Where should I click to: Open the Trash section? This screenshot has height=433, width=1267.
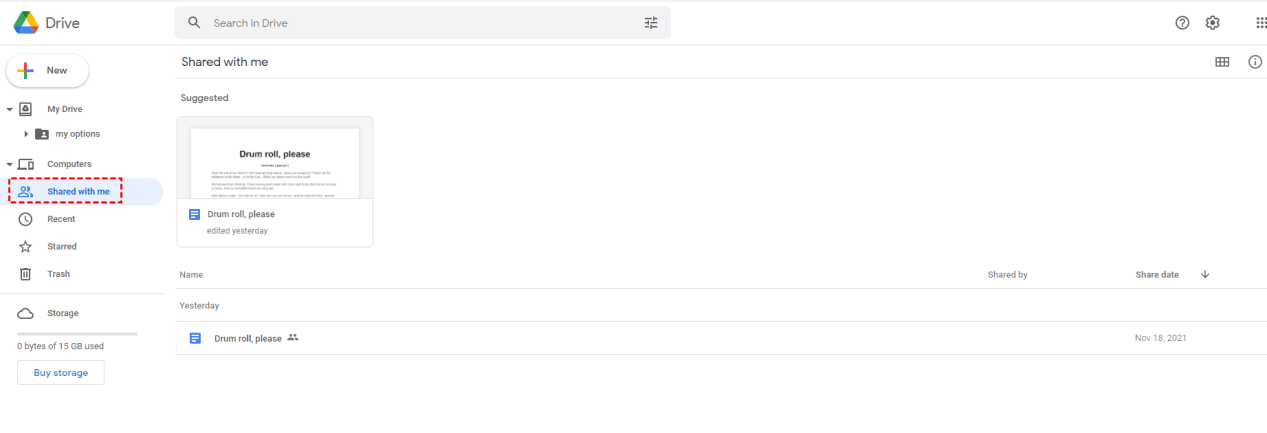coord(58,274)
